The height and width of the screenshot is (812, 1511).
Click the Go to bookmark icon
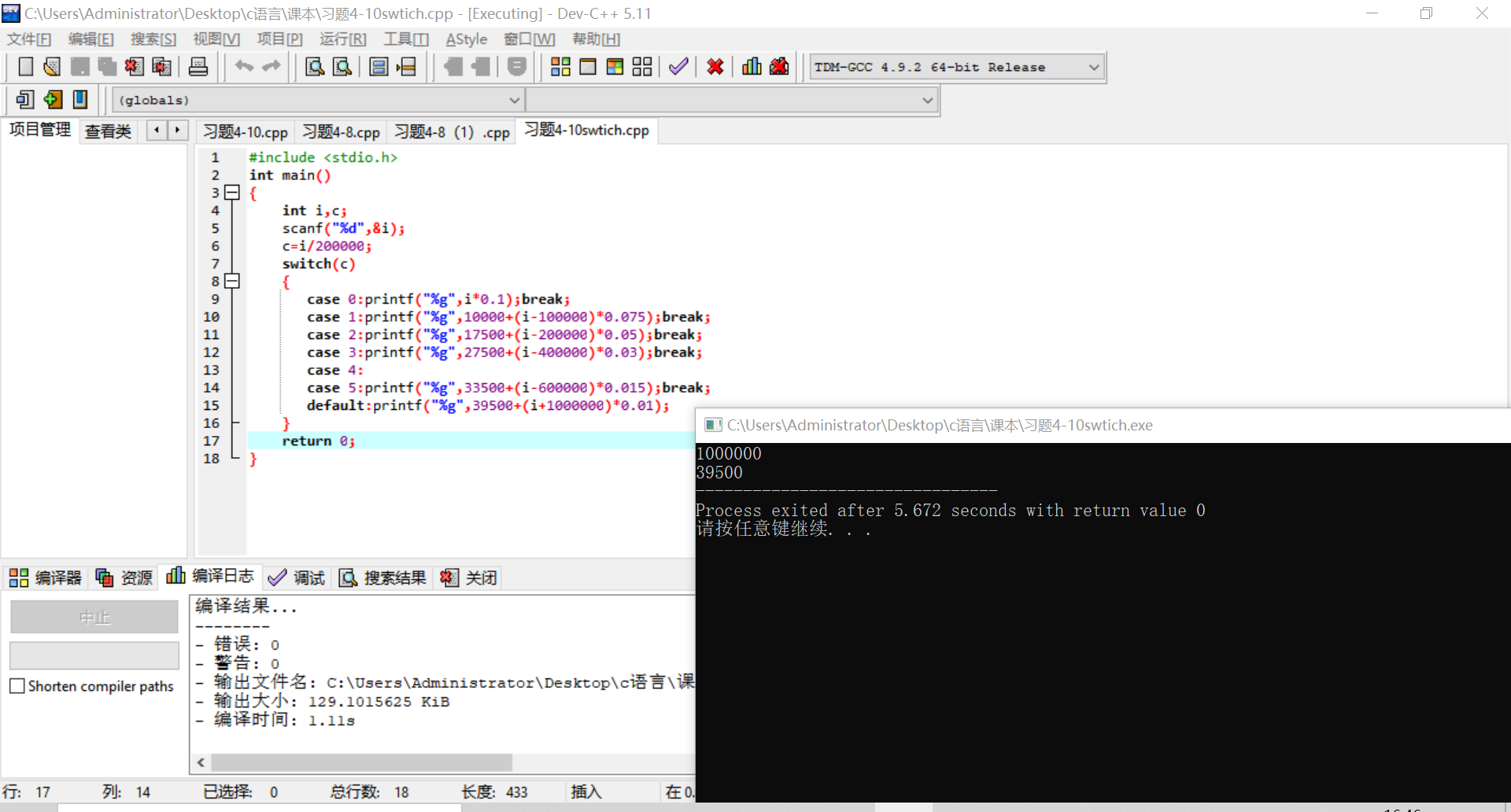pos(80,99)
